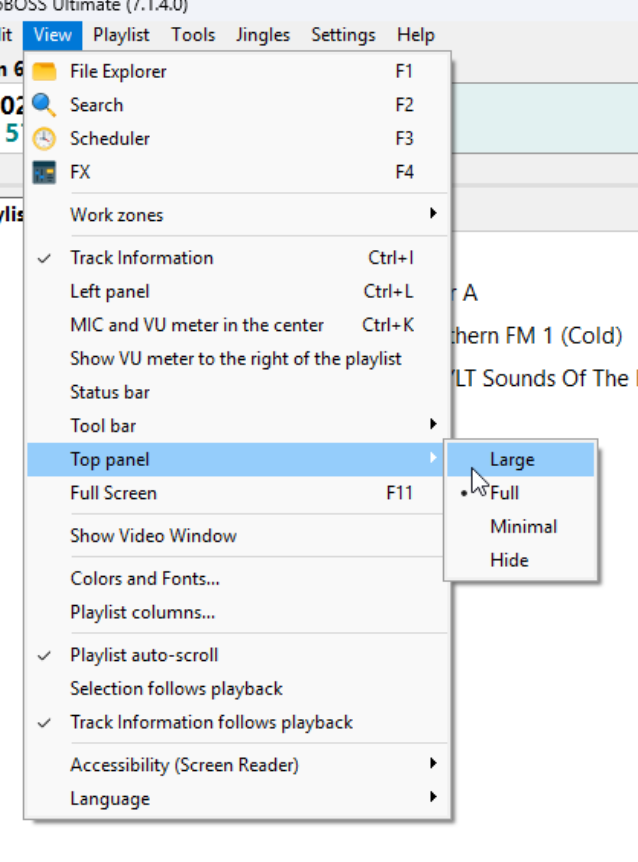Toggle the Status bar option
The image size is (638, 862).
pyautogui.click(x=237, y=392)
